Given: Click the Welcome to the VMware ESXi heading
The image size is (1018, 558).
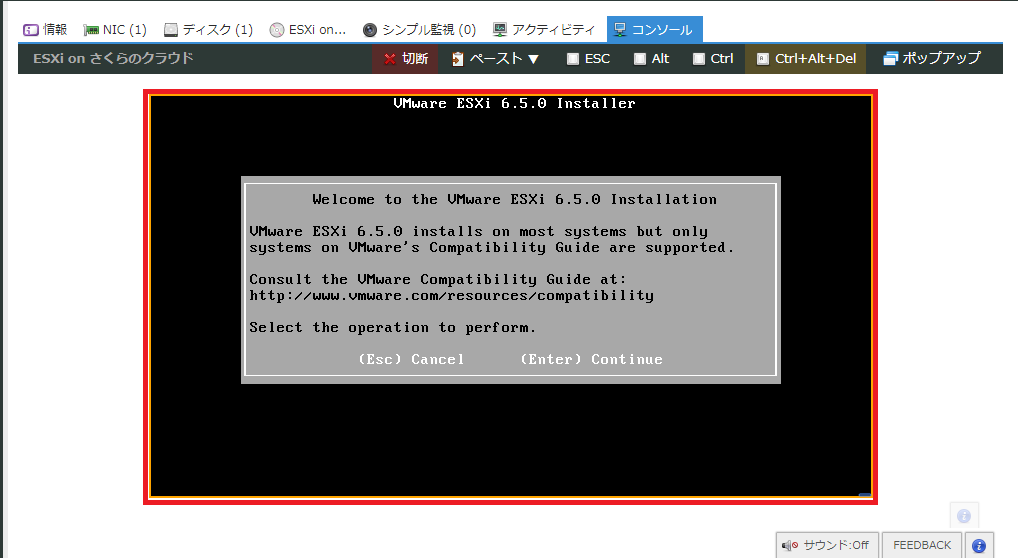Looking at the screenshot, I should click(514, 199).
